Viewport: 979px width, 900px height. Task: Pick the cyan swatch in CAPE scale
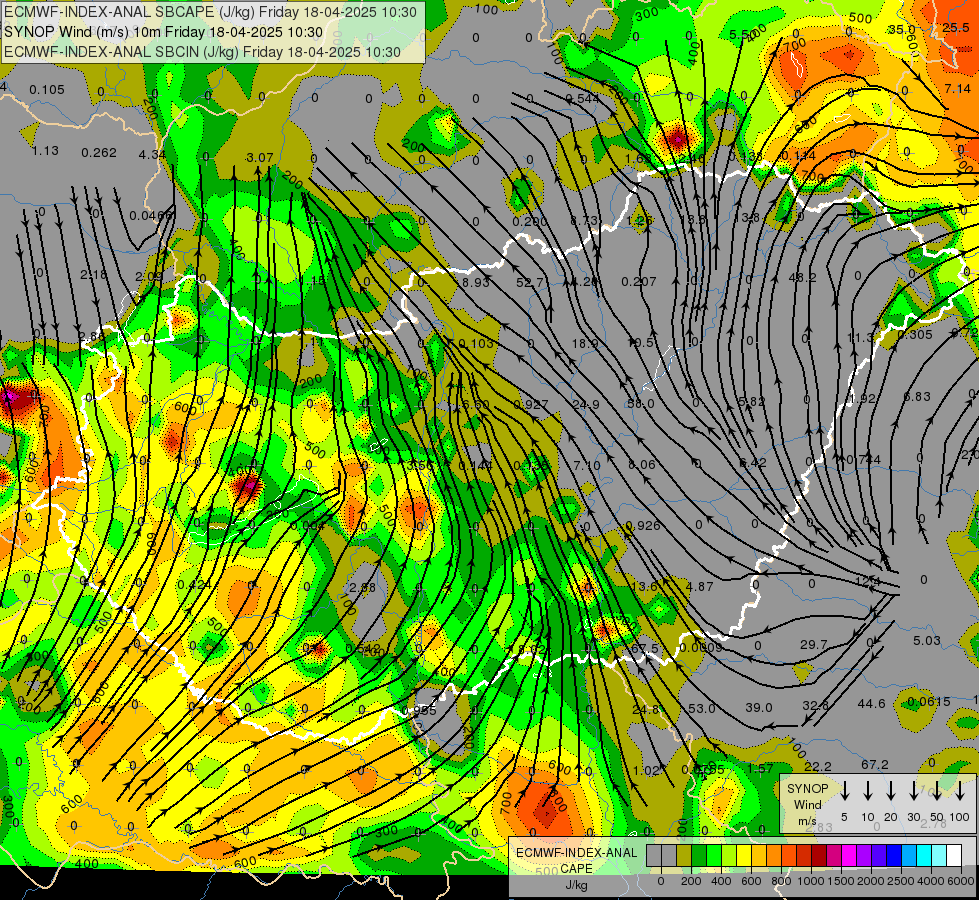tap(924, 856)
